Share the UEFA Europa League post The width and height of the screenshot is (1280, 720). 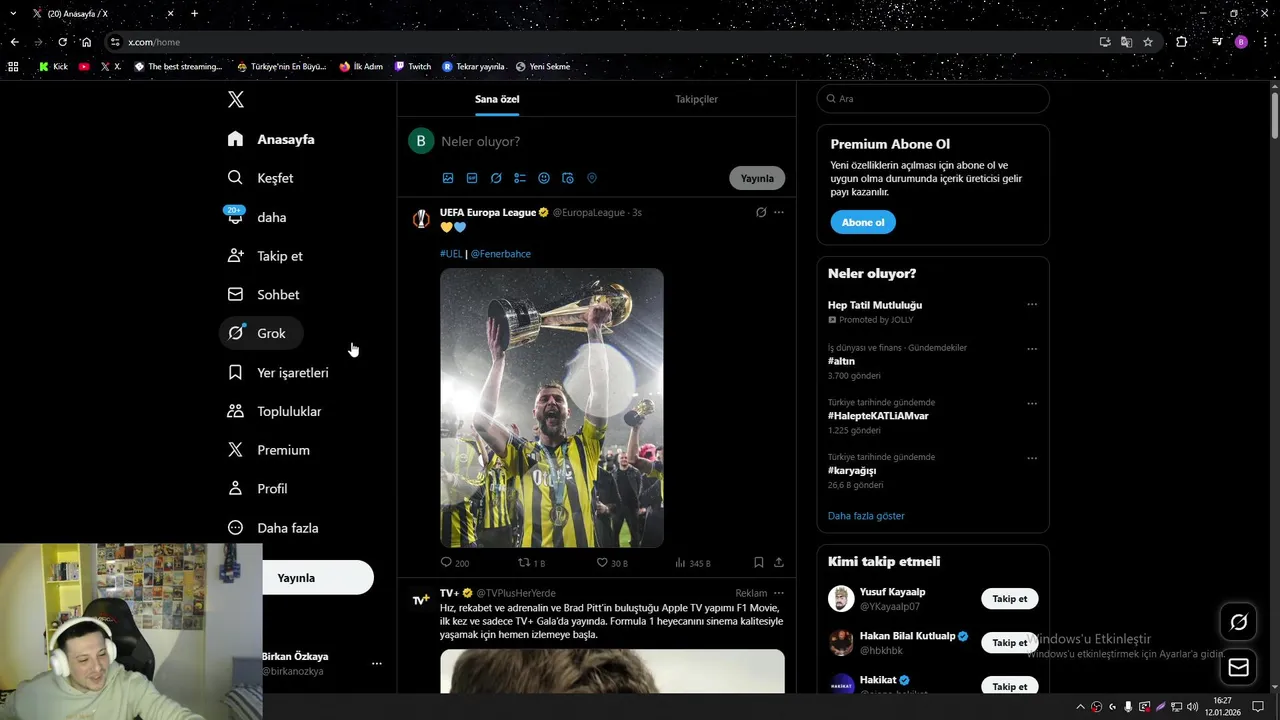(x=779, y=563)
